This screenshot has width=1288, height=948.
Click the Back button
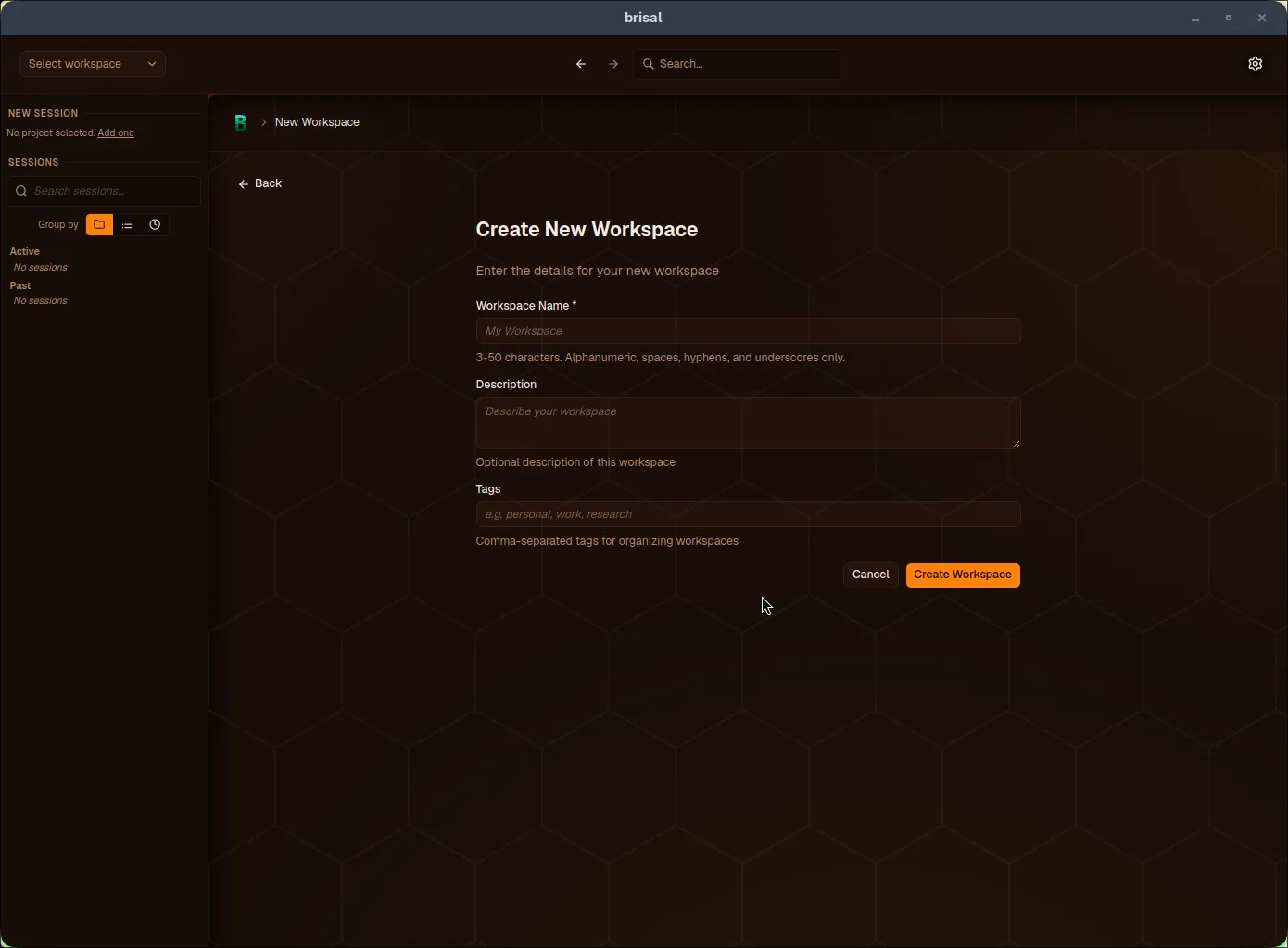[x=259, y=183]
